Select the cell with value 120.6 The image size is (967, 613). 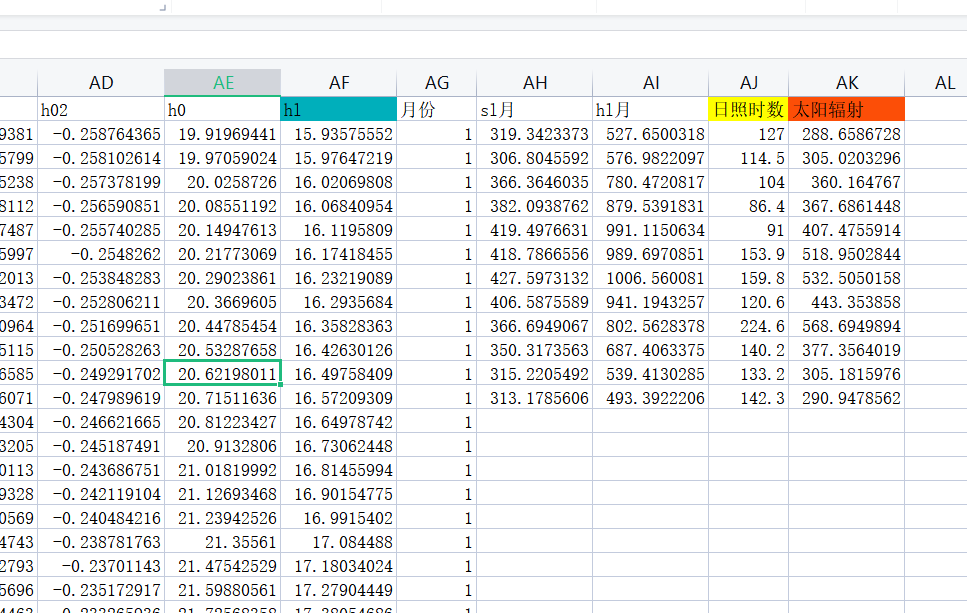(749, 302)
